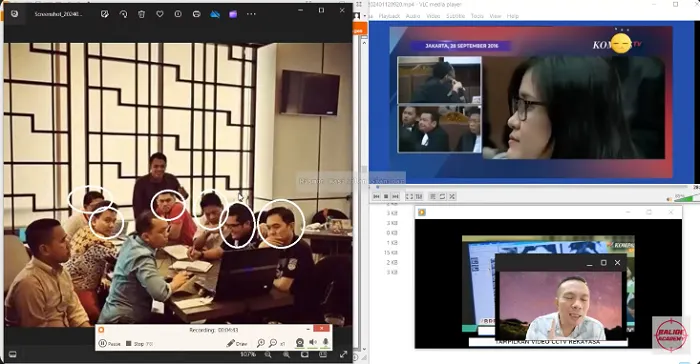Activate the Draw pencil tool in recorder
The image size is (700, 364).
[237, 343]
